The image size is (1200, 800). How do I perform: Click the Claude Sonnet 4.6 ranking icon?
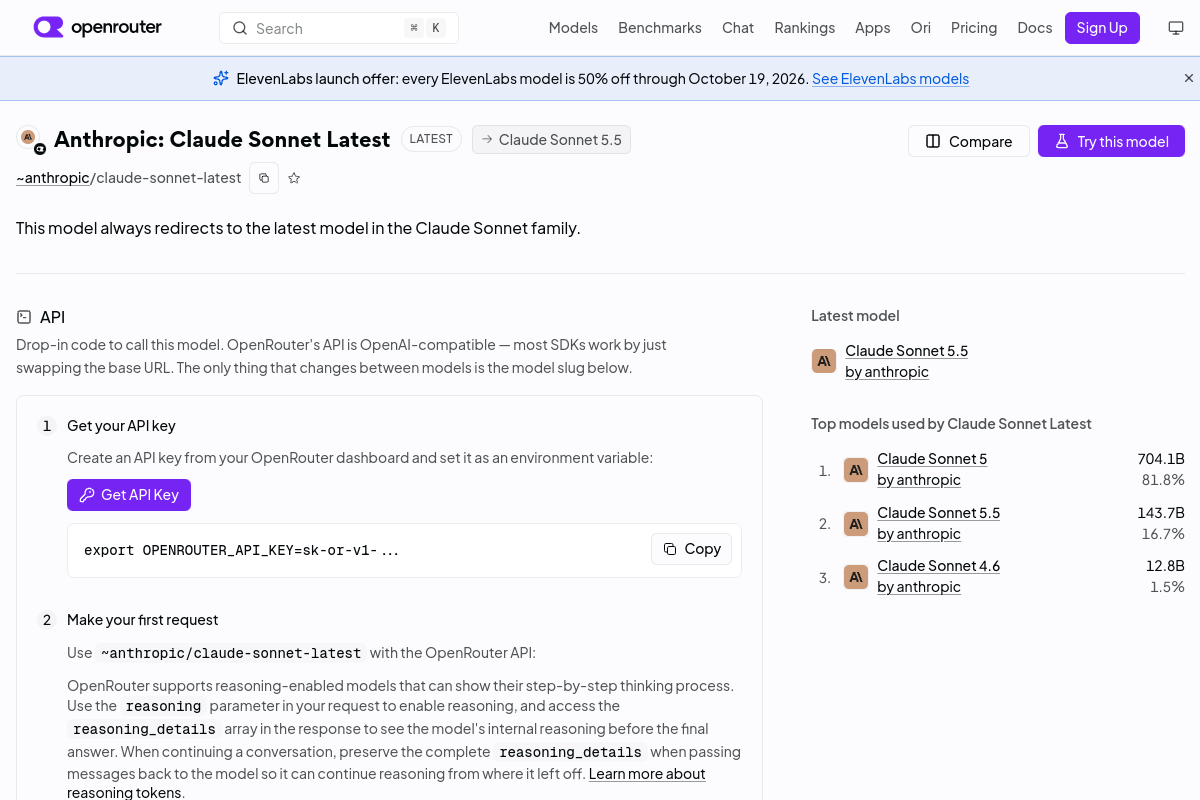coord(856,577)
